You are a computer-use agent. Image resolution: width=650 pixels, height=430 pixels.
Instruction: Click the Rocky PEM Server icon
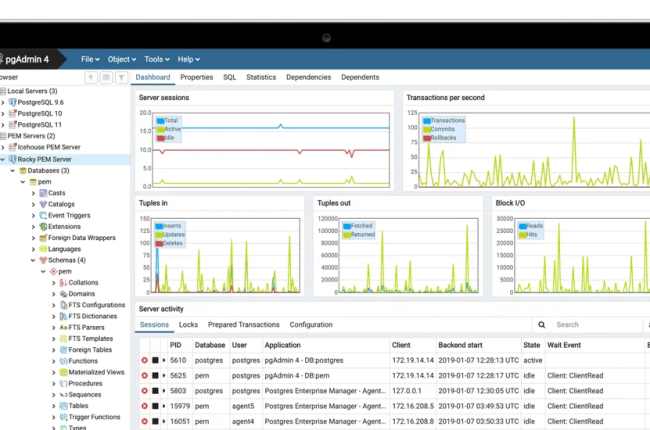pyautogui.click(x=12, y=159)
